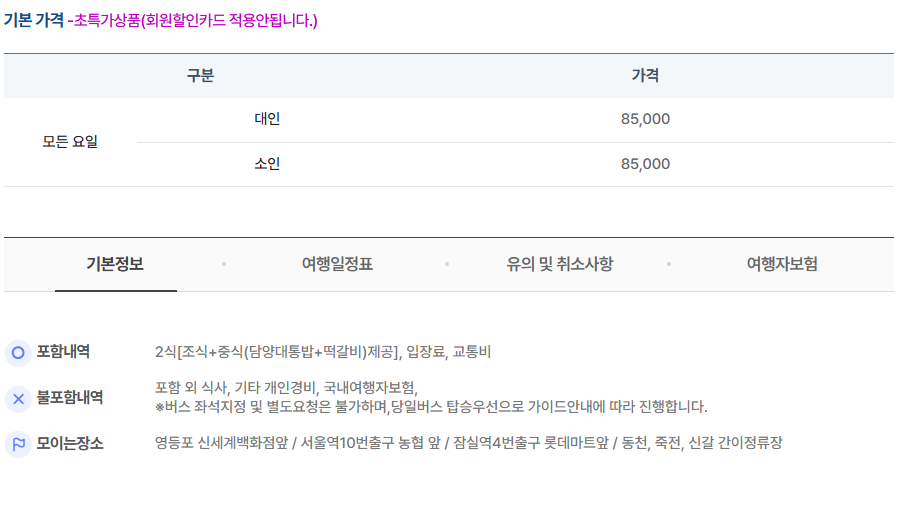Screen dimensions: 899x511
Task: Click the pink 초특가상품 notice text
Action: point(195,20)
